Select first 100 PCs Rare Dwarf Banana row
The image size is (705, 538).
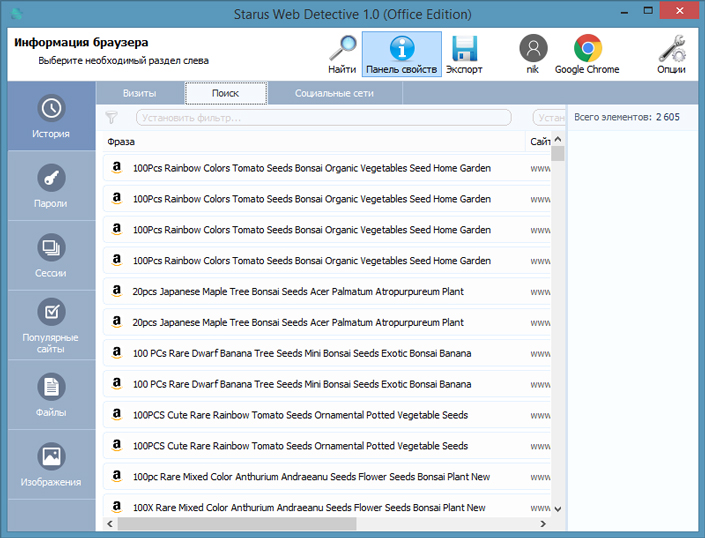(327, 353)
